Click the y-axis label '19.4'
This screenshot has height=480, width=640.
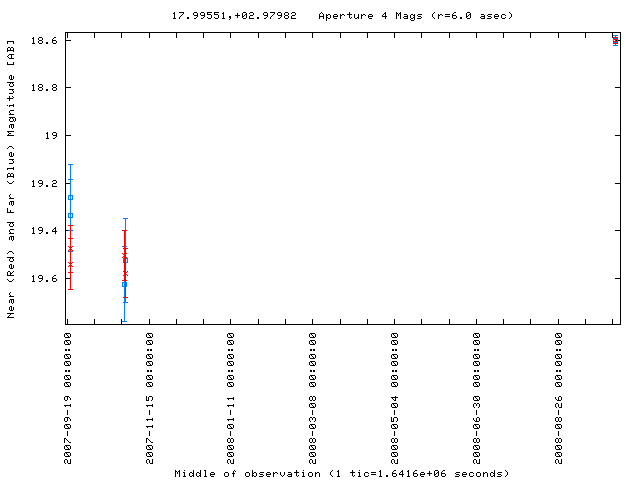point(44,231)
